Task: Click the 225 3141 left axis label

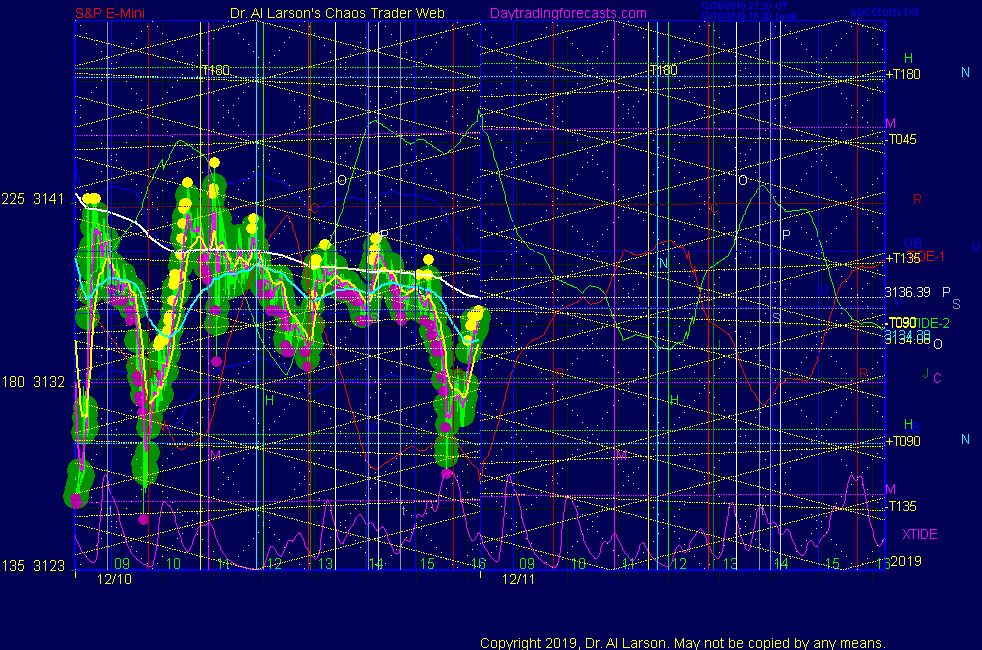Action: click(x=33, y=199)
